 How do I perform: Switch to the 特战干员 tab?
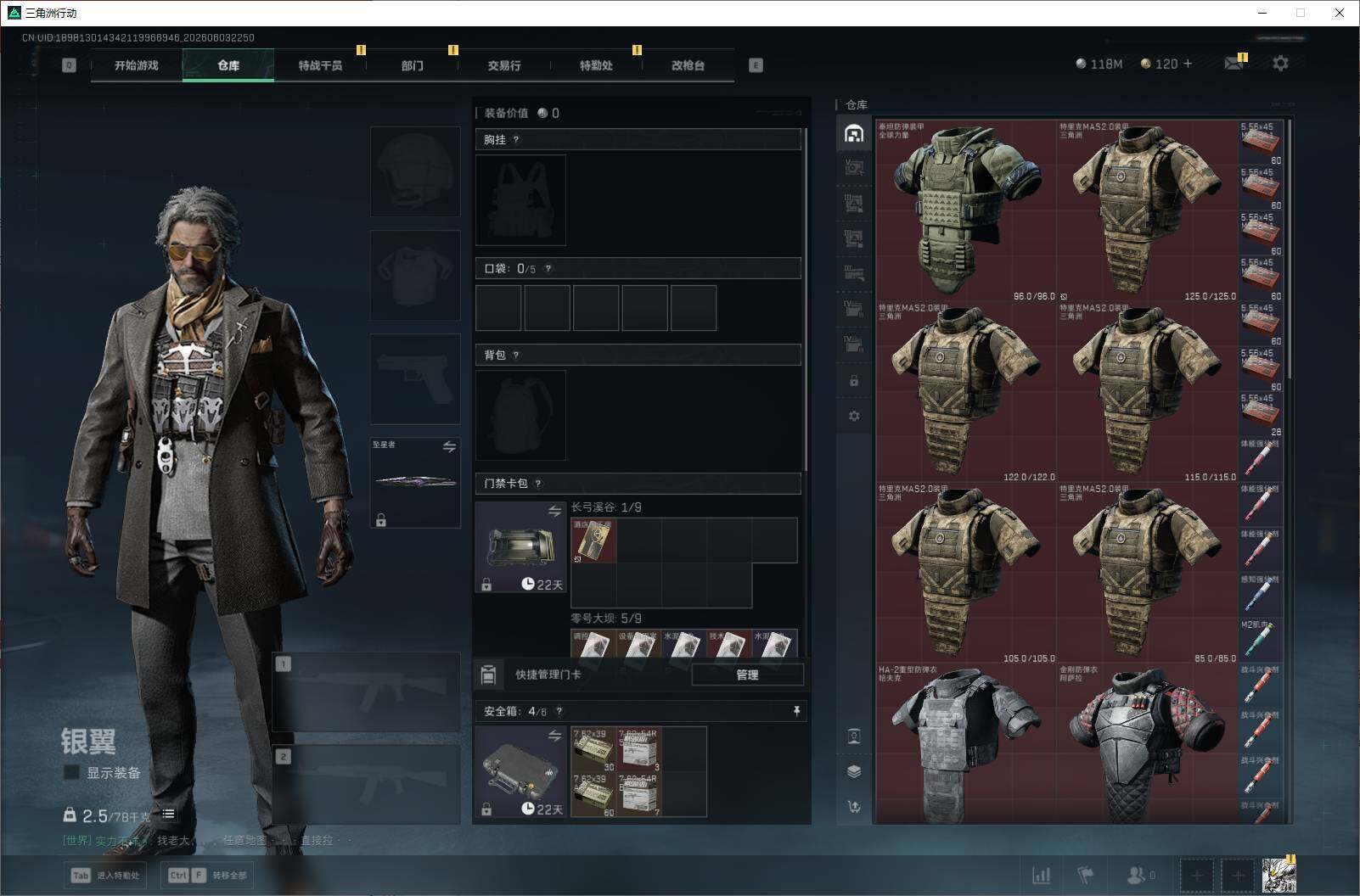point(320,65)
